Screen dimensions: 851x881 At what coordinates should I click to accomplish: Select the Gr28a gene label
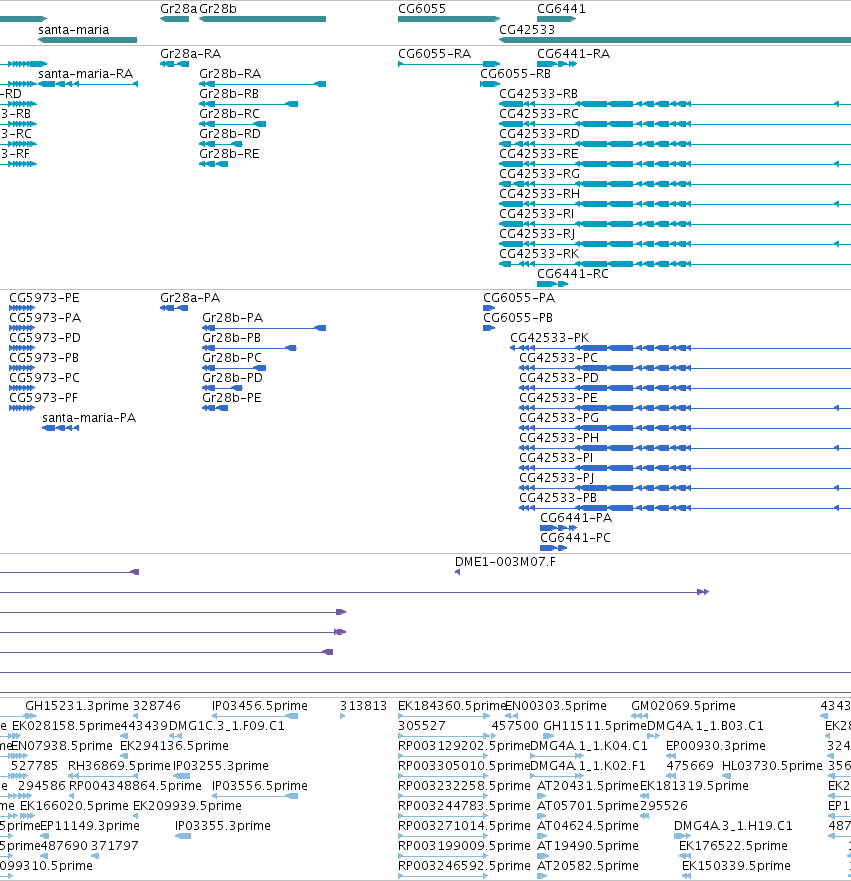tap(178, 9)
